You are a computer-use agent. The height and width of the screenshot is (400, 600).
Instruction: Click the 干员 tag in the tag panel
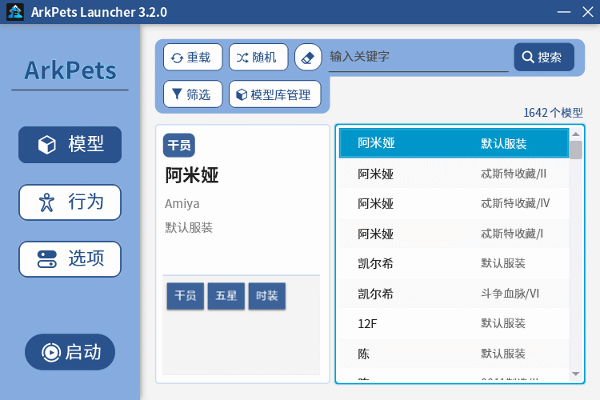click(185, 296)
